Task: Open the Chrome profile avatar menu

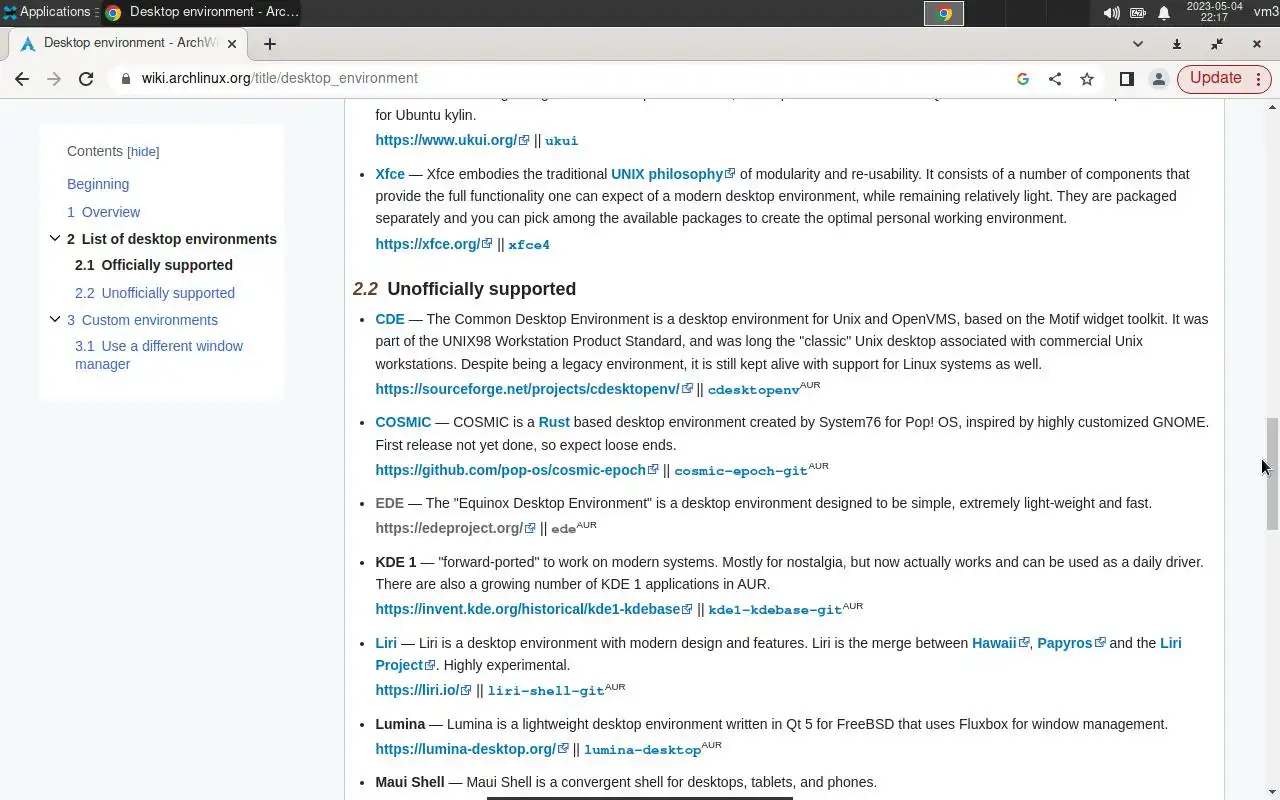Action: (x=1159, y=79)
